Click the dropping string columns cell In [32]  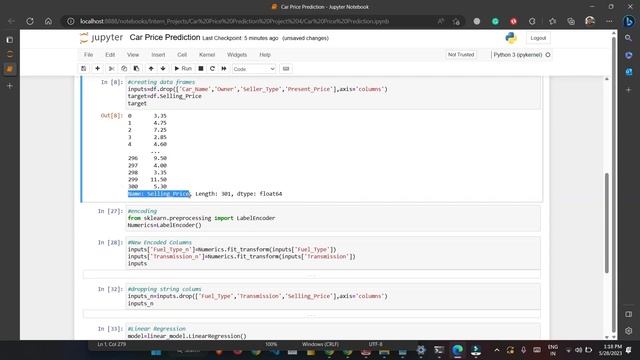[333, 296]
